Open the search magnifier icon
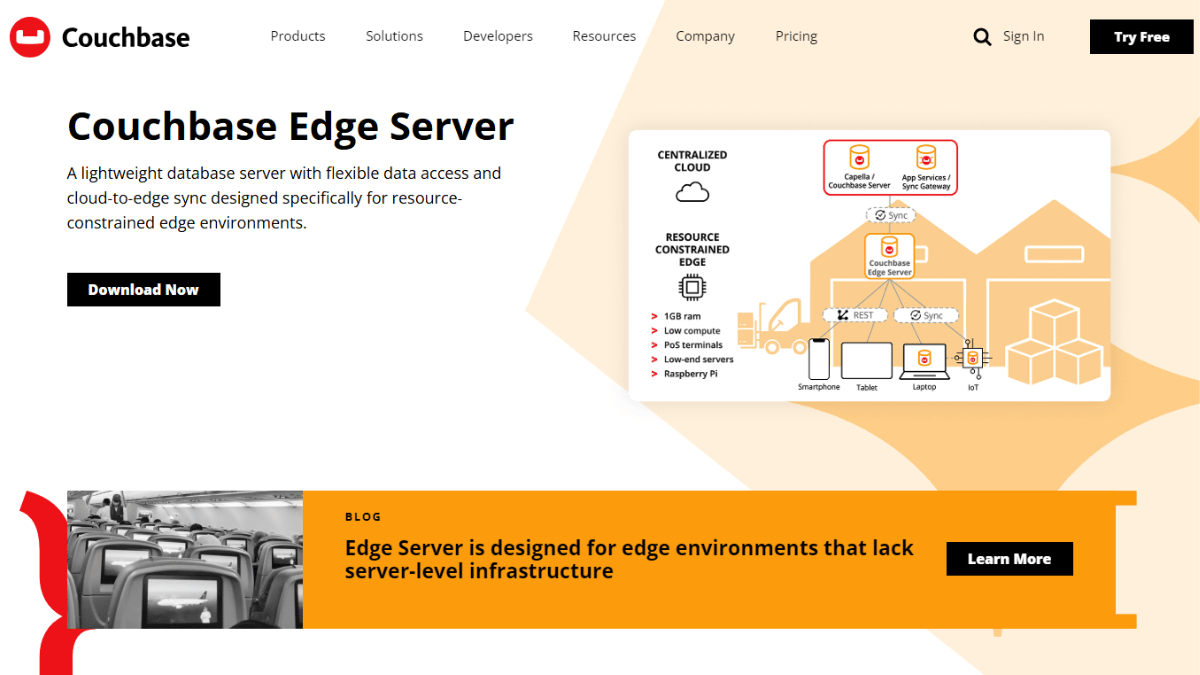 click(x=982, y=37)
